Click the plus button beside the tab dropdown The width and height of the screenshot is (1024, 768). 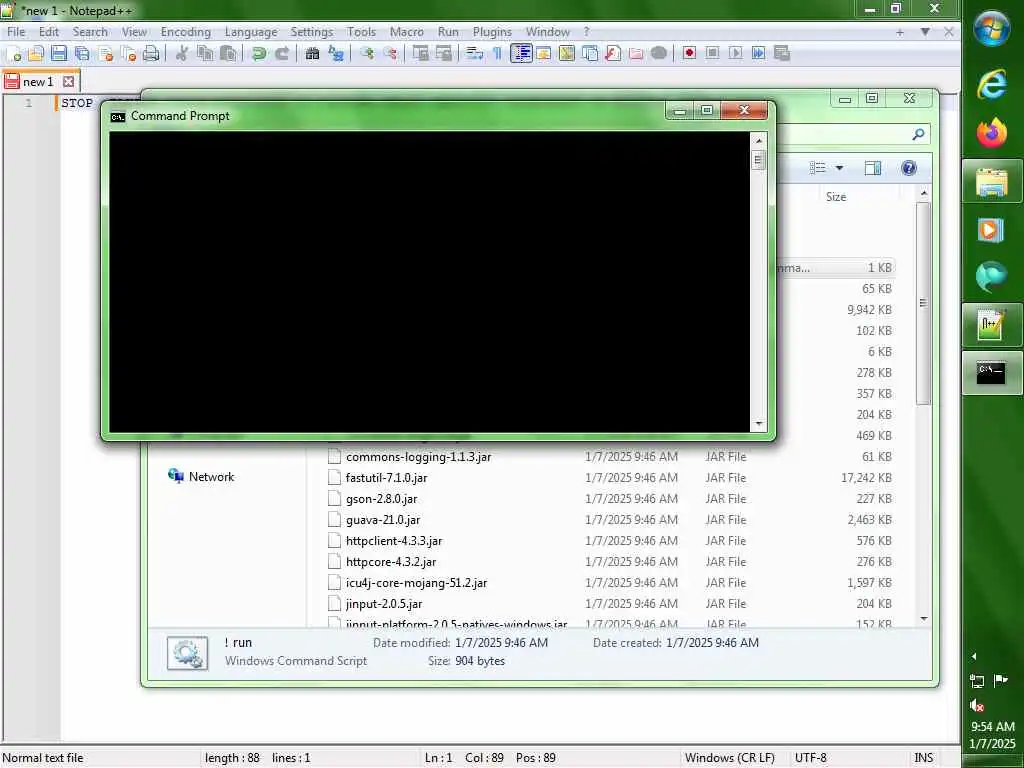coord(900,31)
